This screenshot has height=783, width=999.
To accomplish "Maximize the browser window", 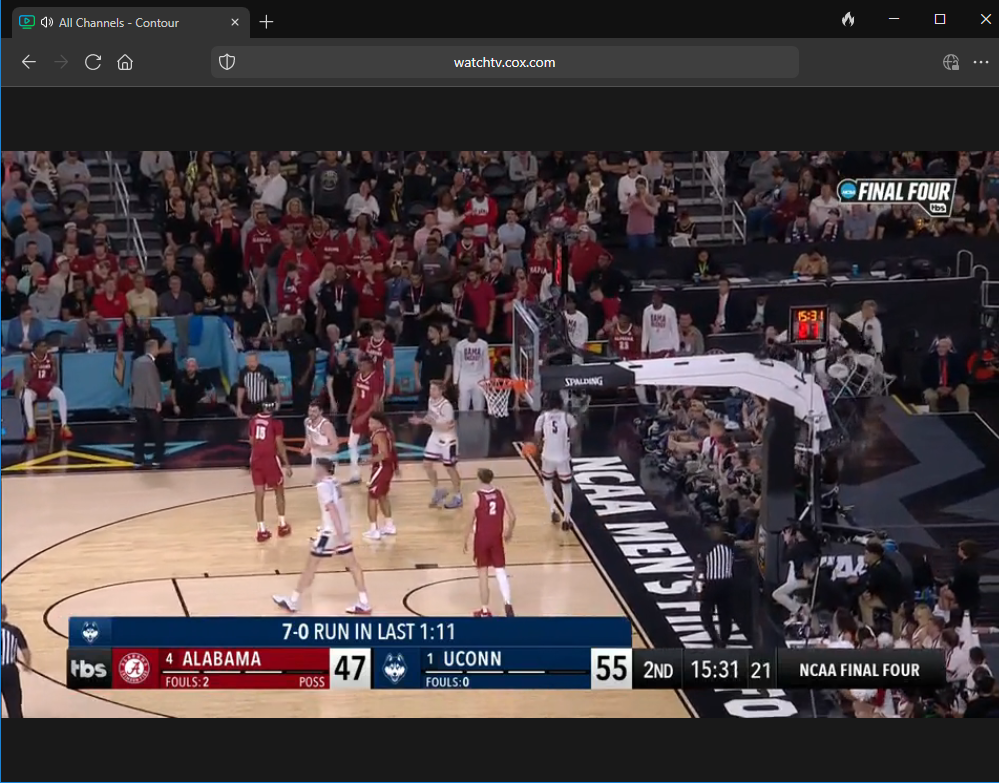I will (940, 19).
